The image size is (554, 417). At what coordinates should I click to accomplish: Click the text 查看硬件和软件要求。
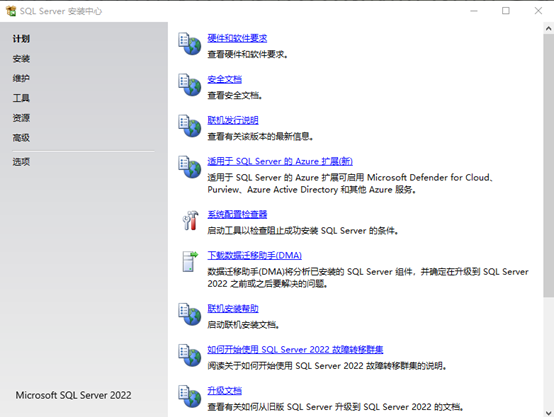click(x=247, y=54)
